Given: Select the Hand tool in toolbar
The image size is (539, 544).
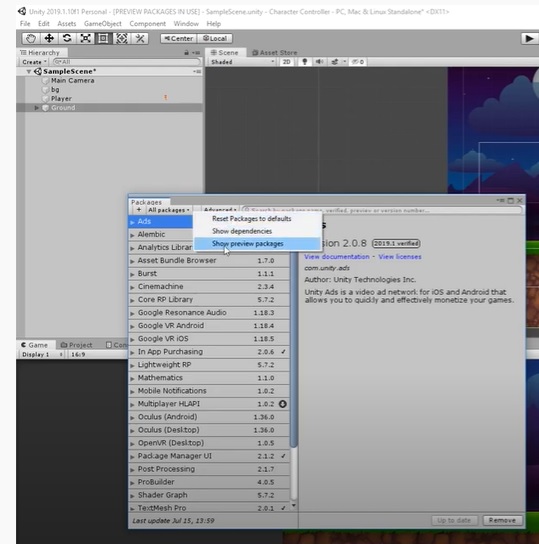Looking at the screenshot, I should tap(31, 39).
